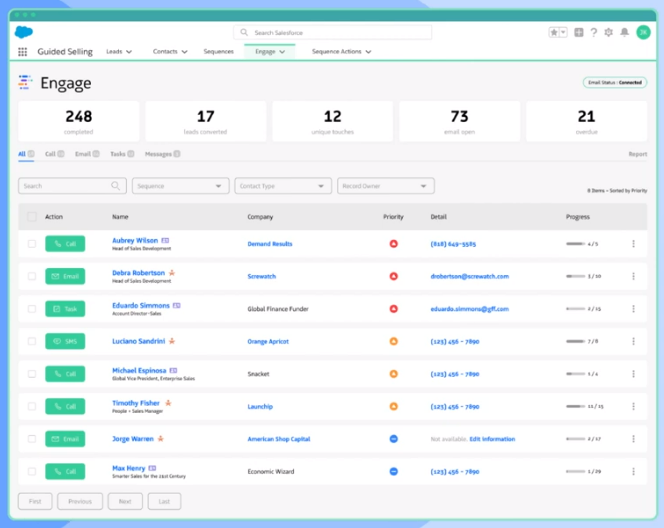Switch to the All tab
Viewport: 664px width, 528px height.
(x=26, y=154)
